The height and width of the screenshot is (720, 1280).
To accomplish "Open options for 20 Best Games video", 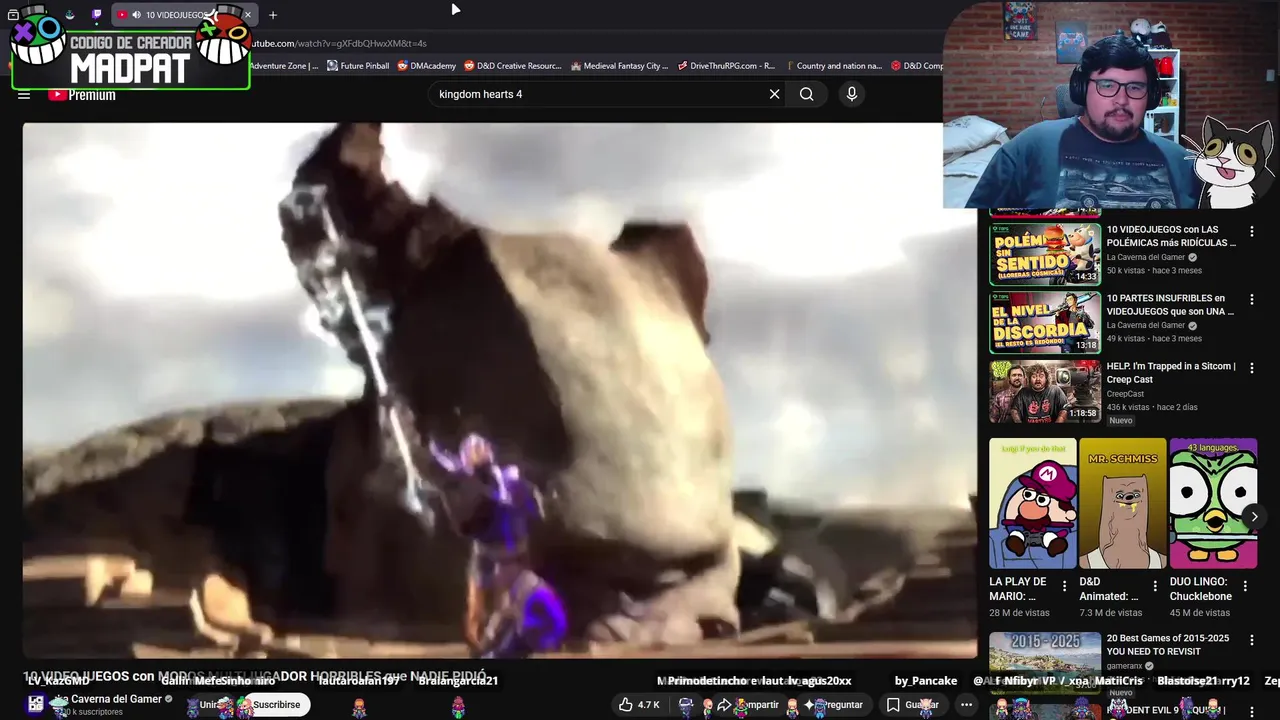I will tap(1251, 640).
